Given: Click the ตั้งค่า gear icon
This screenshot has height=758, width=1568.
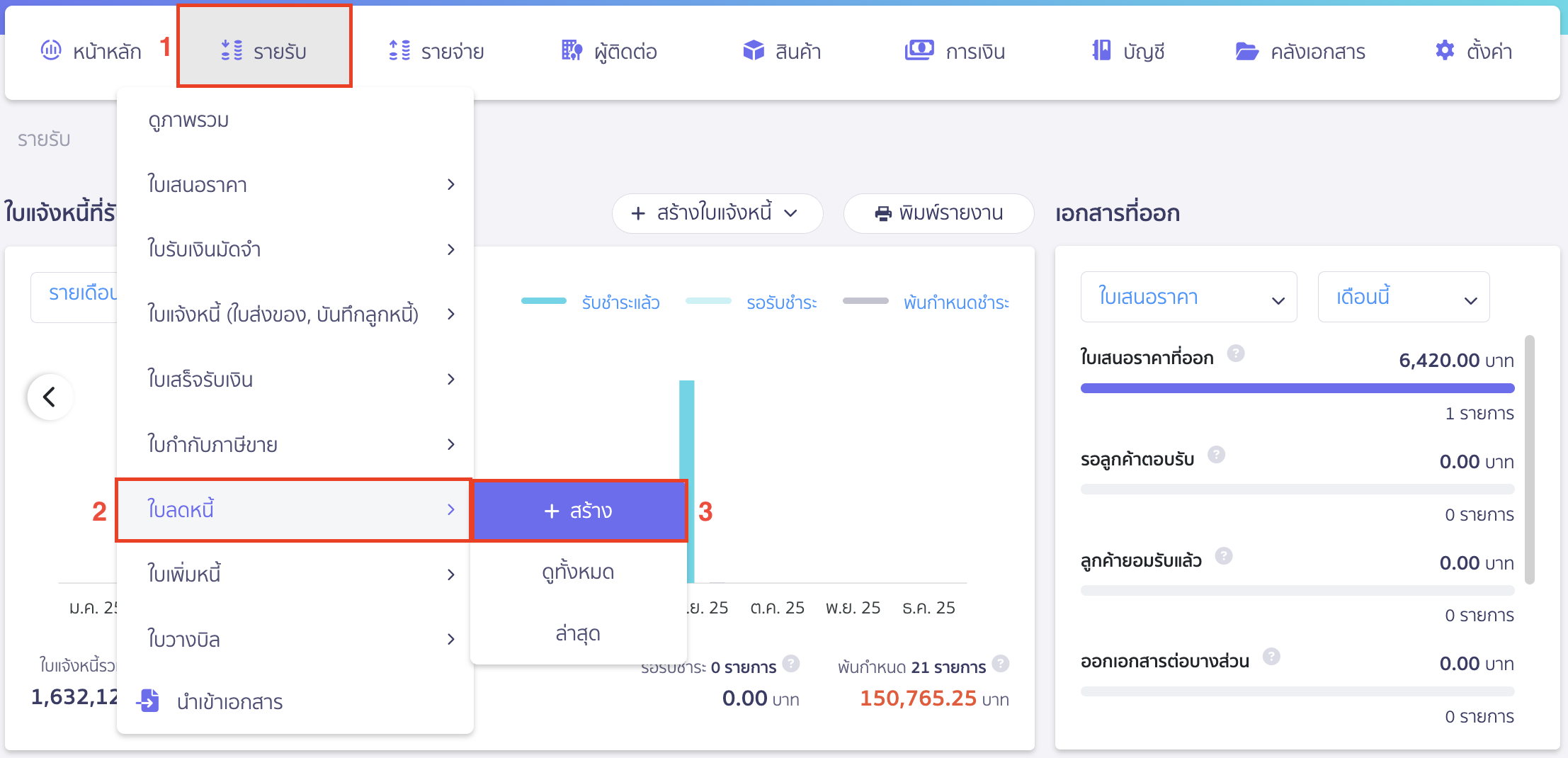Looking at the screenshot, I should click(x=1445, y=50).
